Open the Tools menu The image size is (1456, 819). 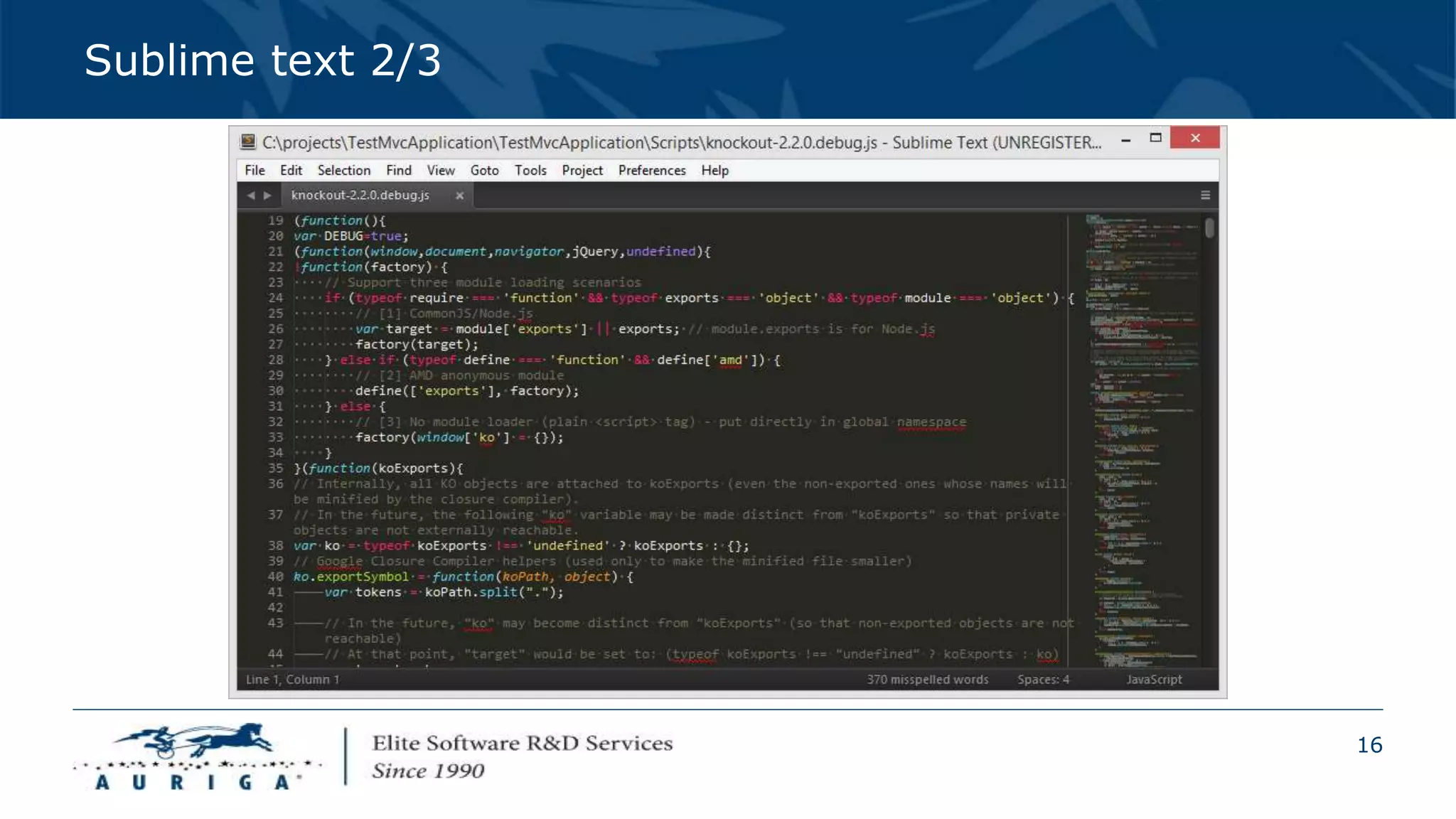coord(530,171)
